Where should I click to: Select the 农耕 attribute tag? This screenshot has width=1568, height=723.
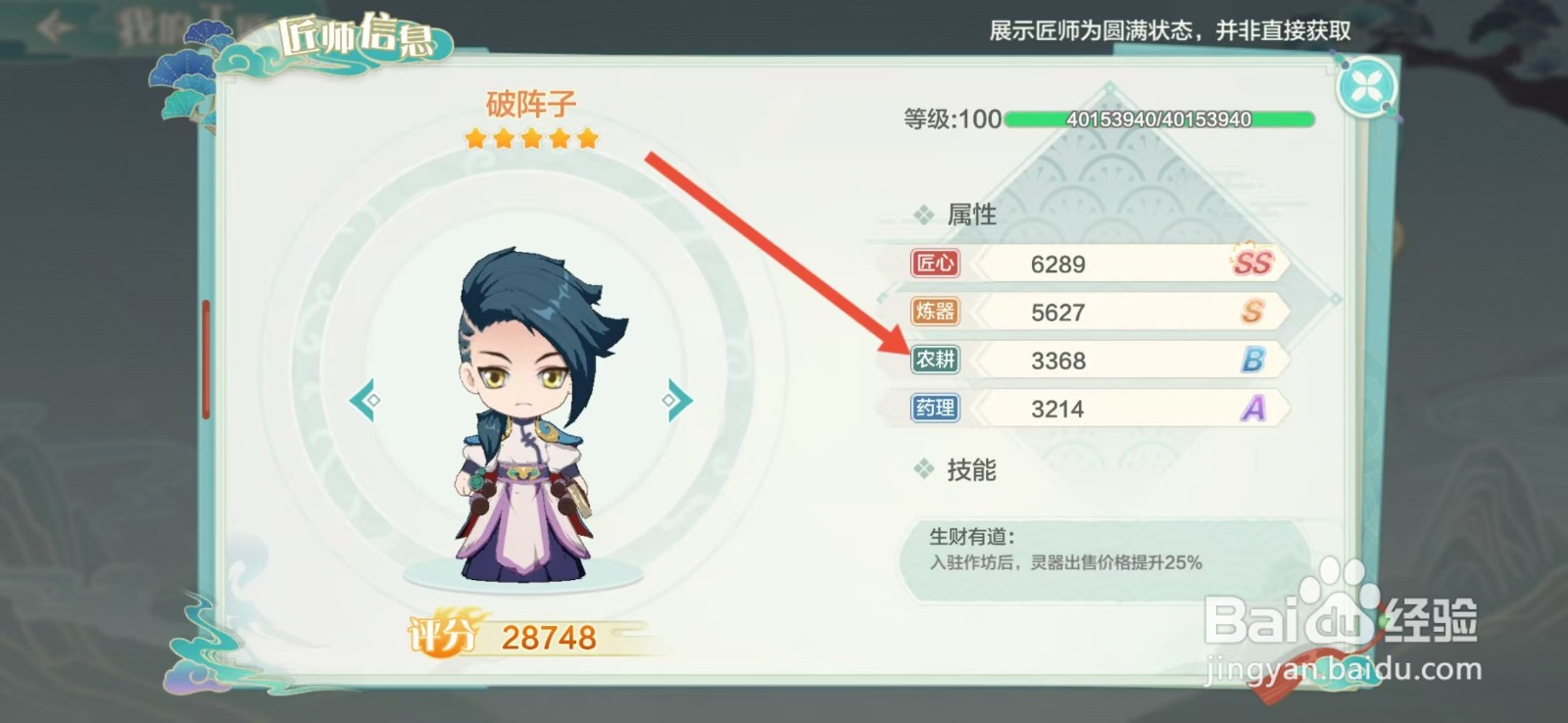(935, 360)
